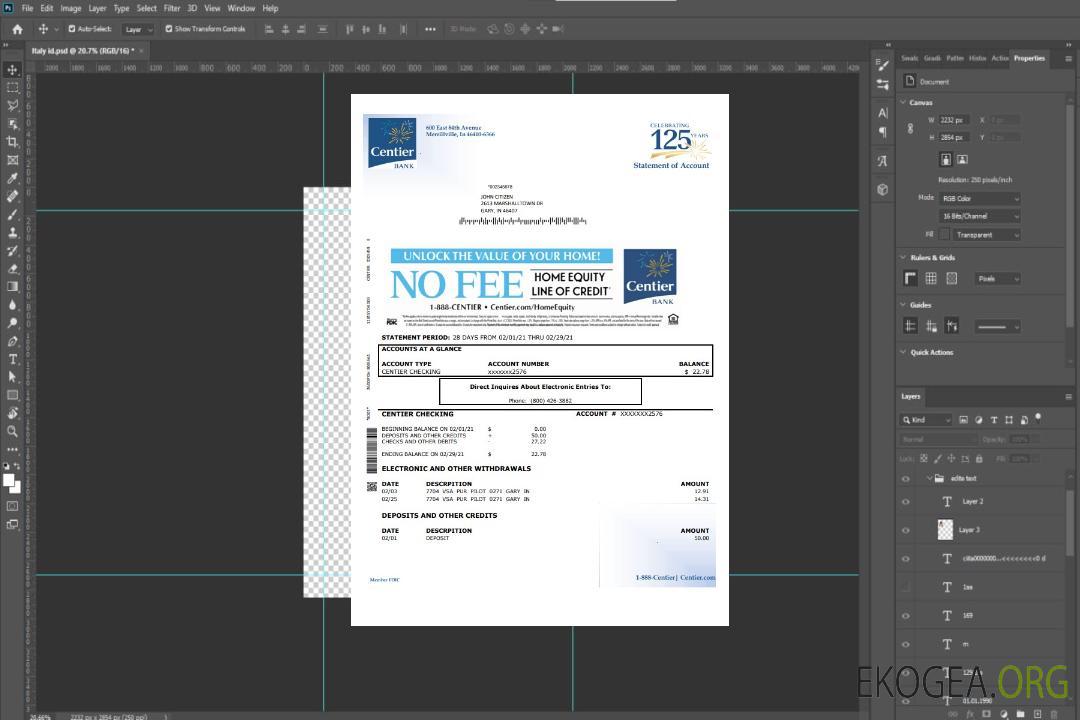This screenshot has height=720, width=1080.
Task: Open the RGB Color mode dropdown
Action: [x=979, y=198]
